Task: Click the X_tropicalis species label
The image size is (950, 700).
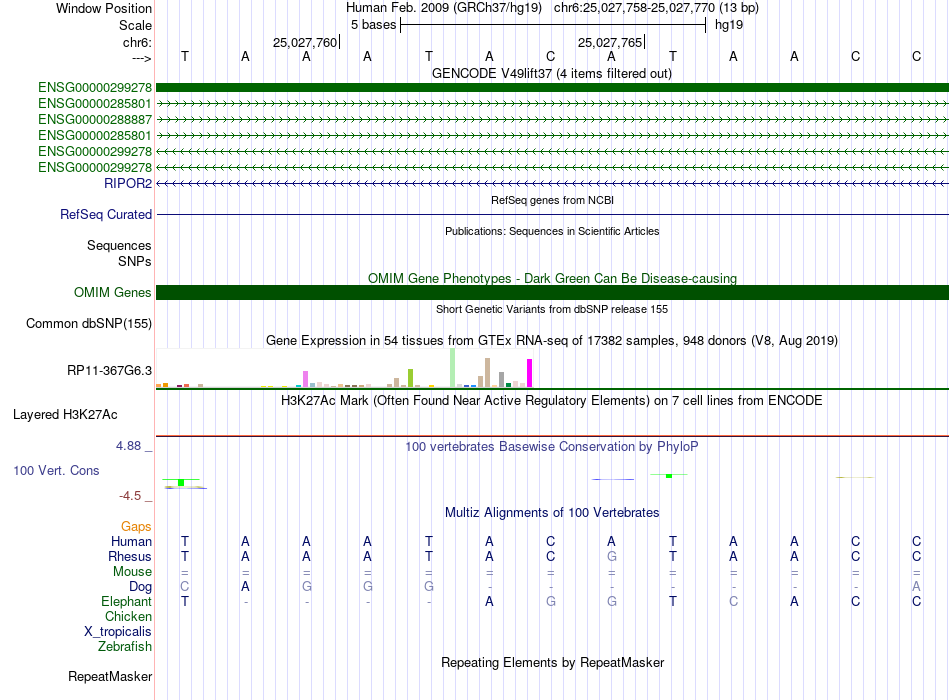Action: click(x=118, y=632)
